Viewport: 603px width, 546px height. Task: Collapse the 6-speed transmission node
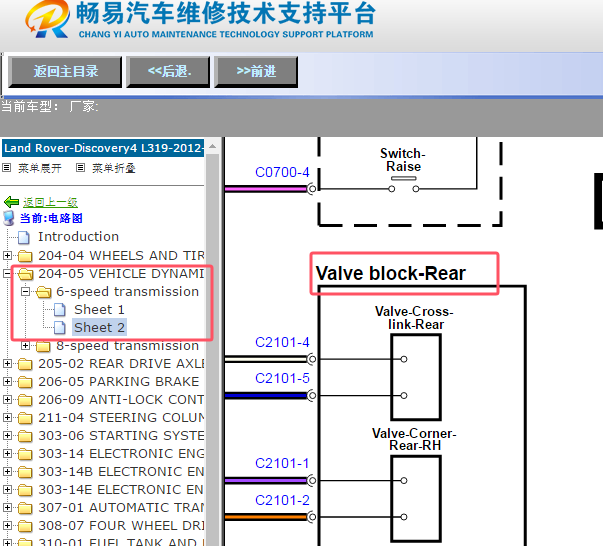pyautogui.click(x=25, y=291)
